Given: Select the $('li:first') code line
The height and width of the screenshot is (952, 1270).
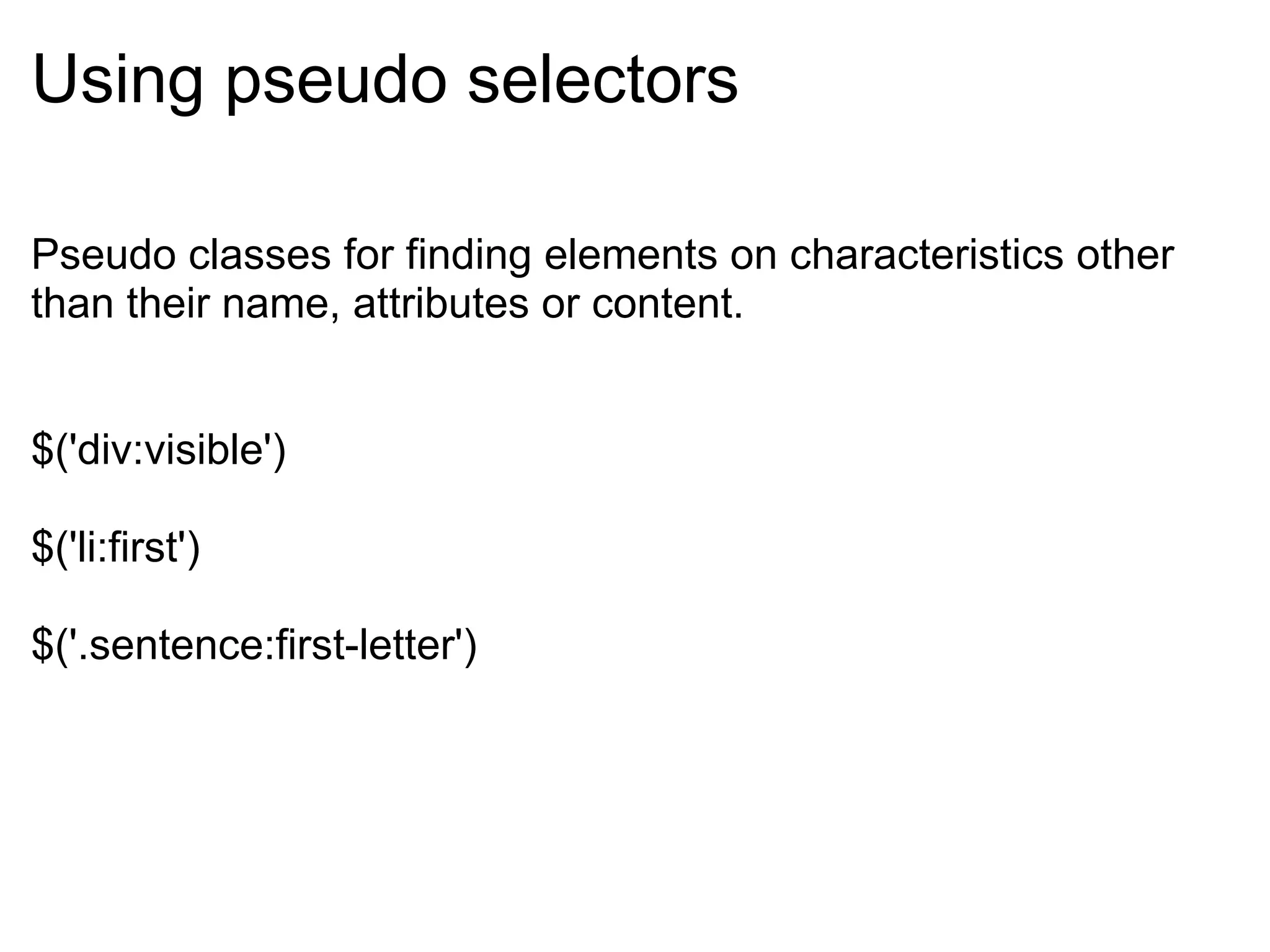Looking at the screenshot, I should tap(116, 547).
